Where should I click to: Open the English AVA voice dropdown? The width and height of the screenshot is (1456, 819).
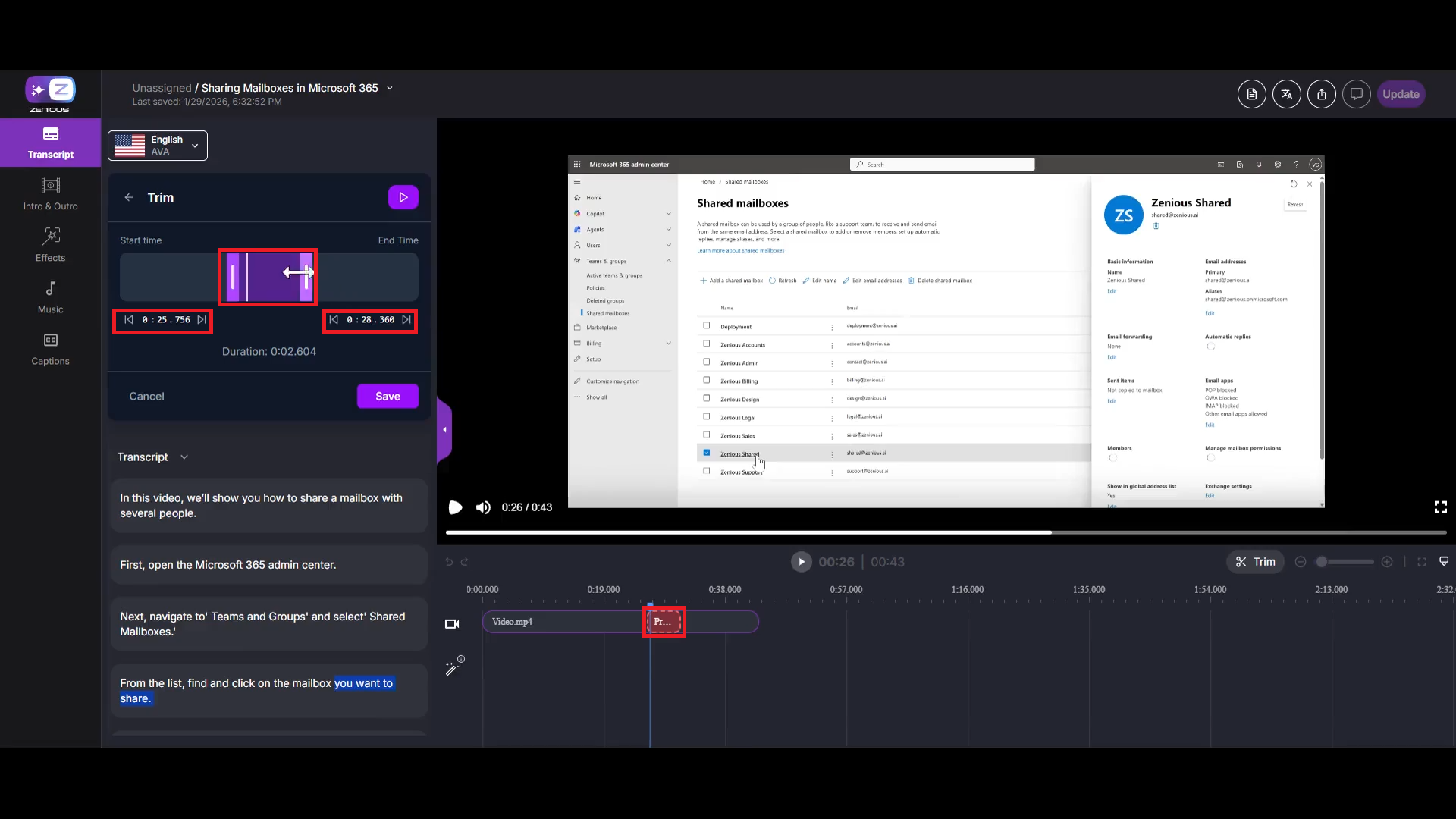158,146
